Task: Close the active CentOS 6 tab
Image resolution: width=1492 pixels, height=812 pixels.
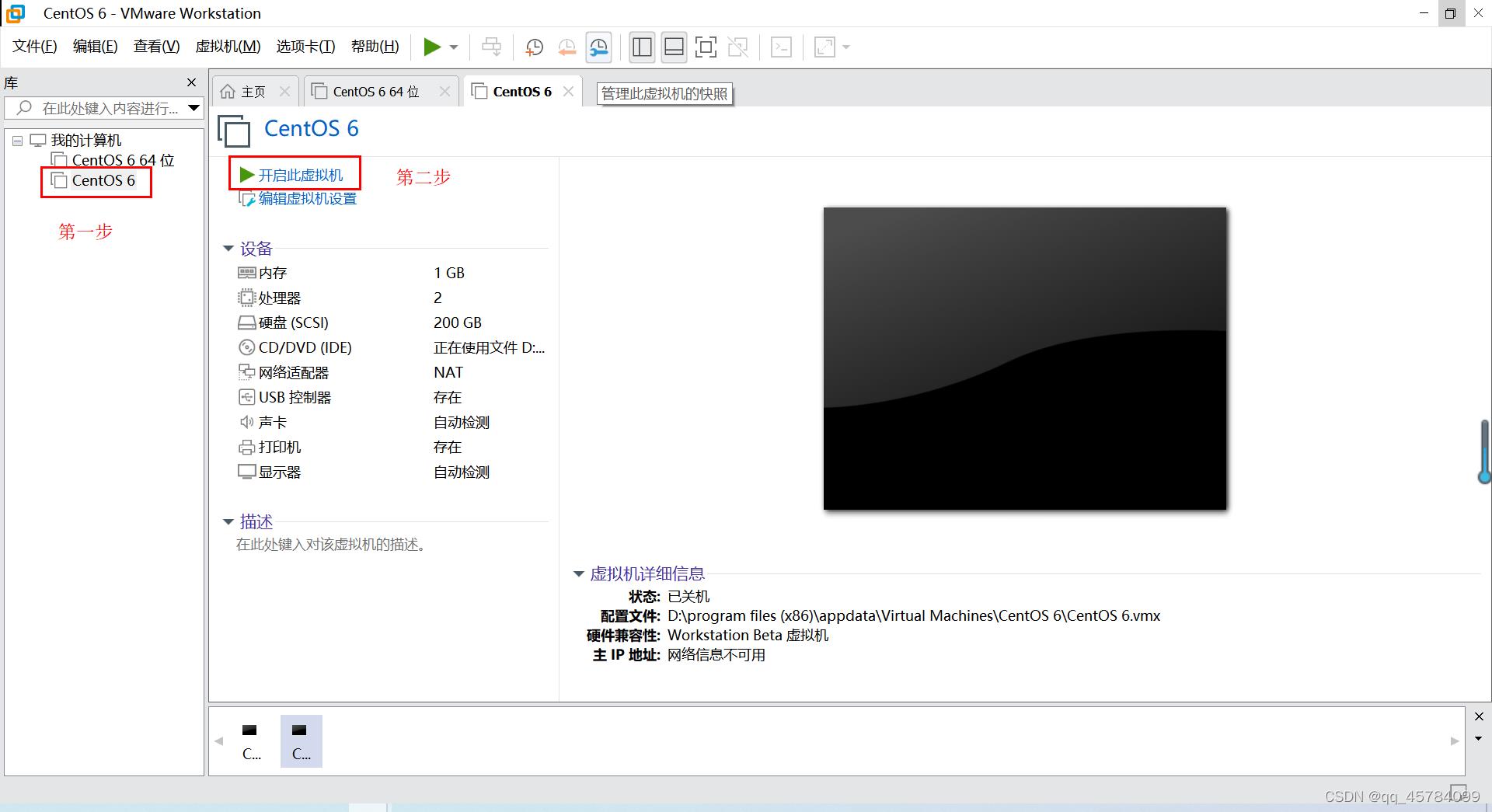Action: (568, 92)
